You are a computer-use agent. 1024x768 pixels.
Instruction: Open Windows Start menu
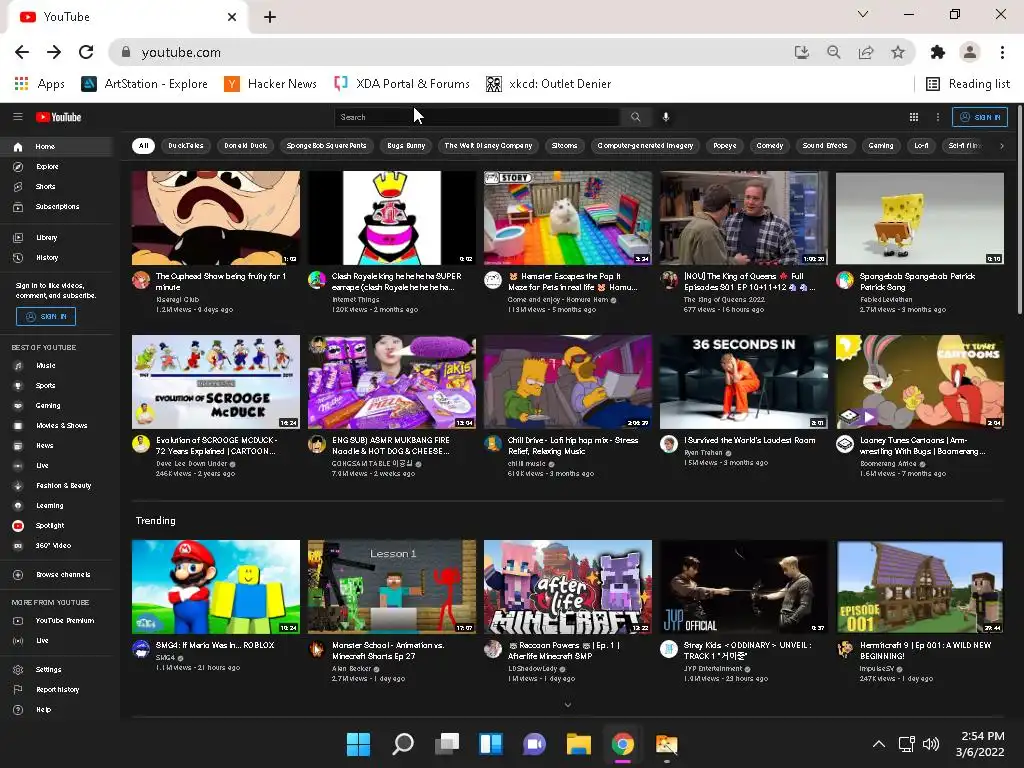point(358,744)
